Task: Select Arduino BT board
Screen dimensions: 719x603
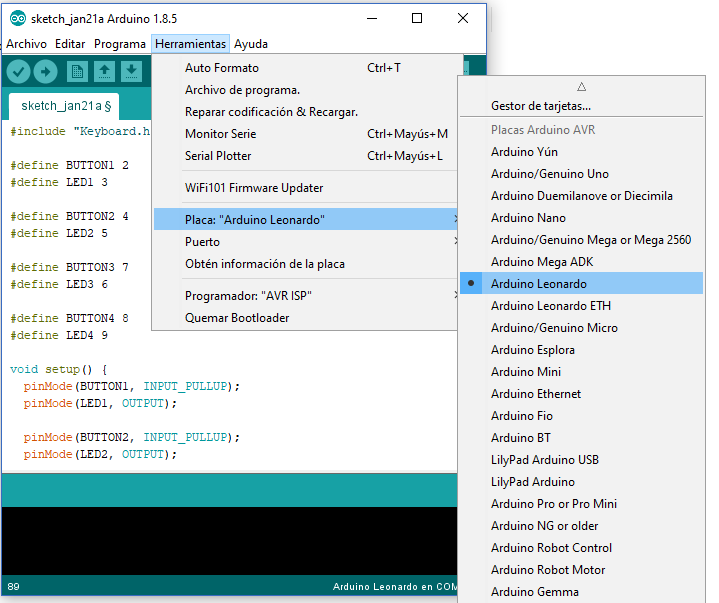Action: 581,438
